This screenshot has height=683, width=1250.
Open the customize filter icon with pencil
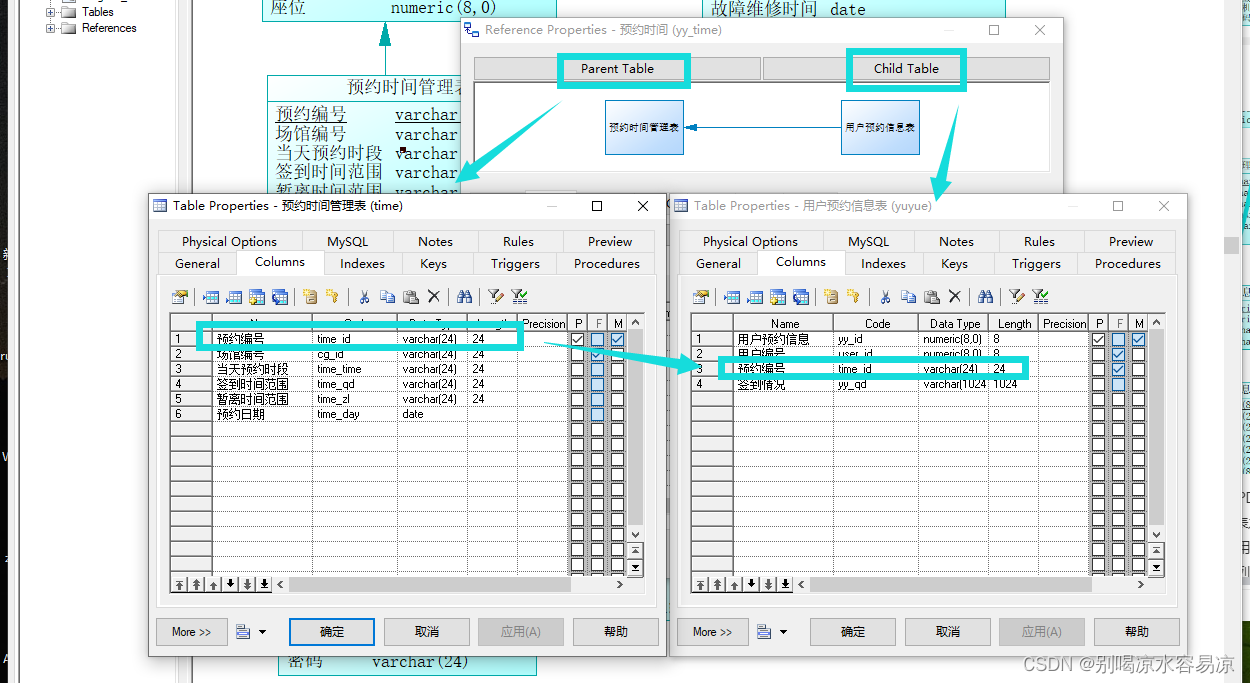click(x=495, y=296)
